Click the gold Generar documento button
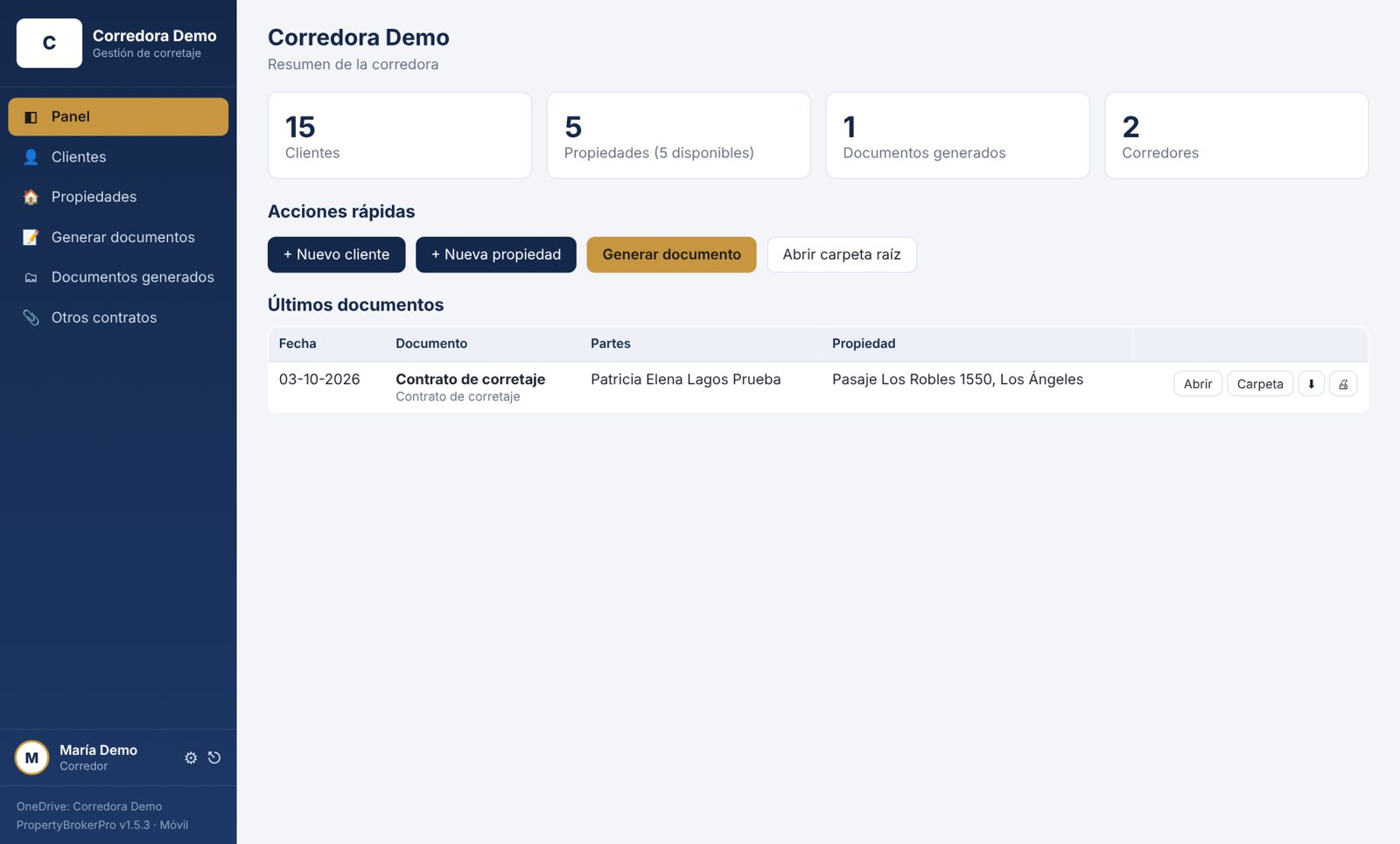 tap(671, 255)
